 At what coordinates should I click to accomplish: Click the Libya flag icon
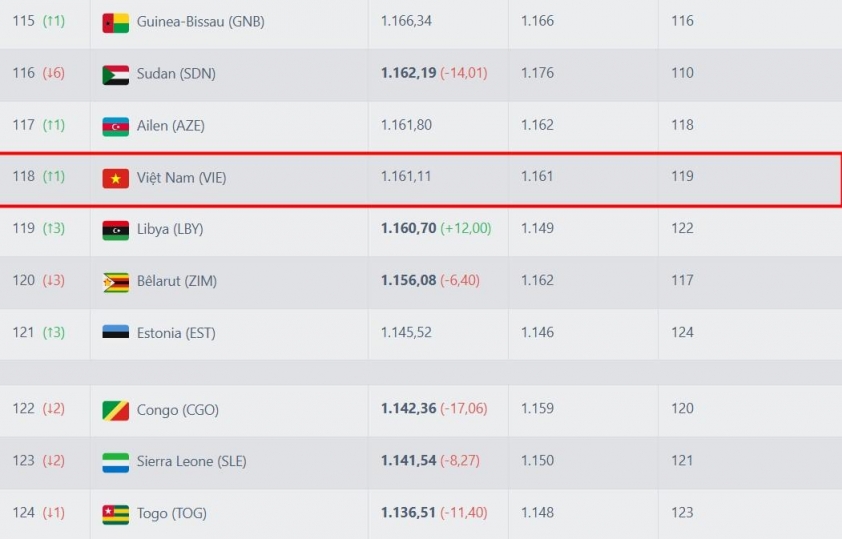coord(115,230)
